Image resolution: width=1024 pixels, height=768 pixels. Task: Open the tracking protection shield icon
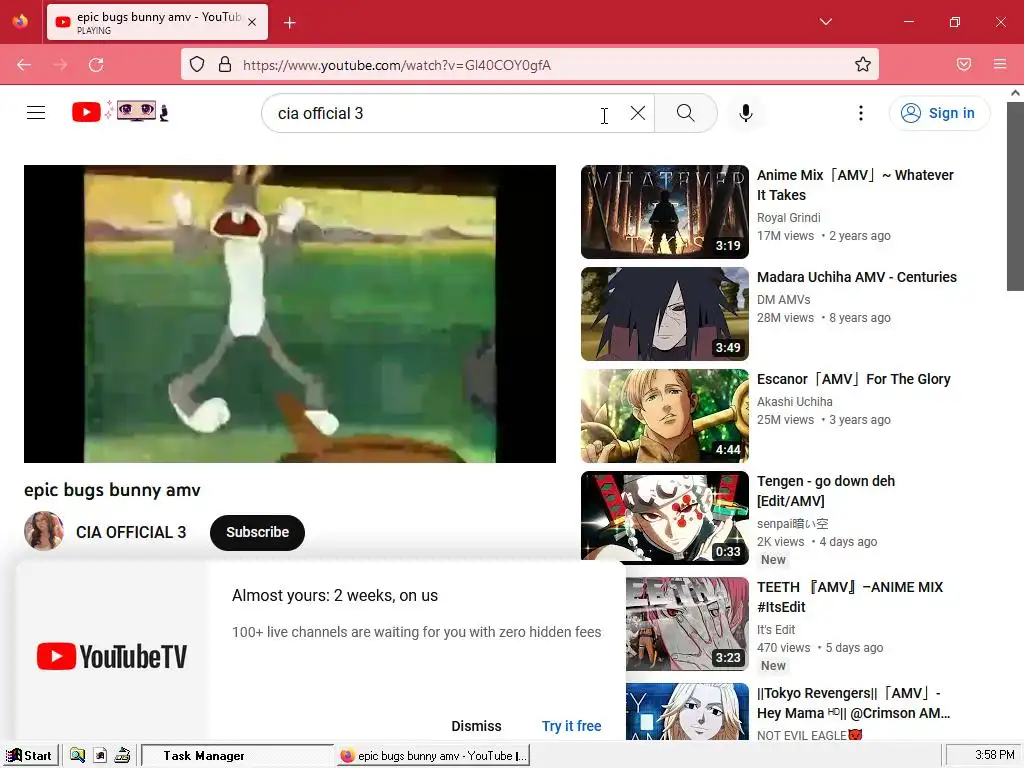tap(197, 65)
